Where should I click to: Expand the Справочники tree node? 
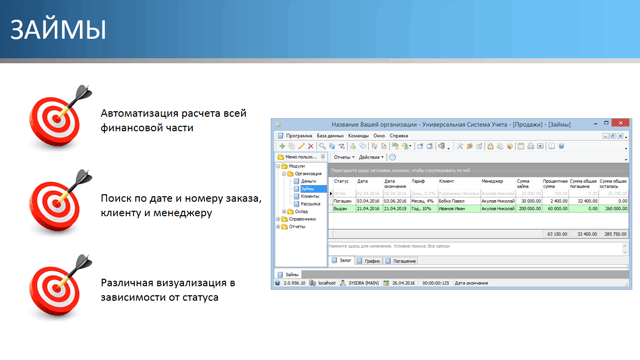tap(278, 219)
